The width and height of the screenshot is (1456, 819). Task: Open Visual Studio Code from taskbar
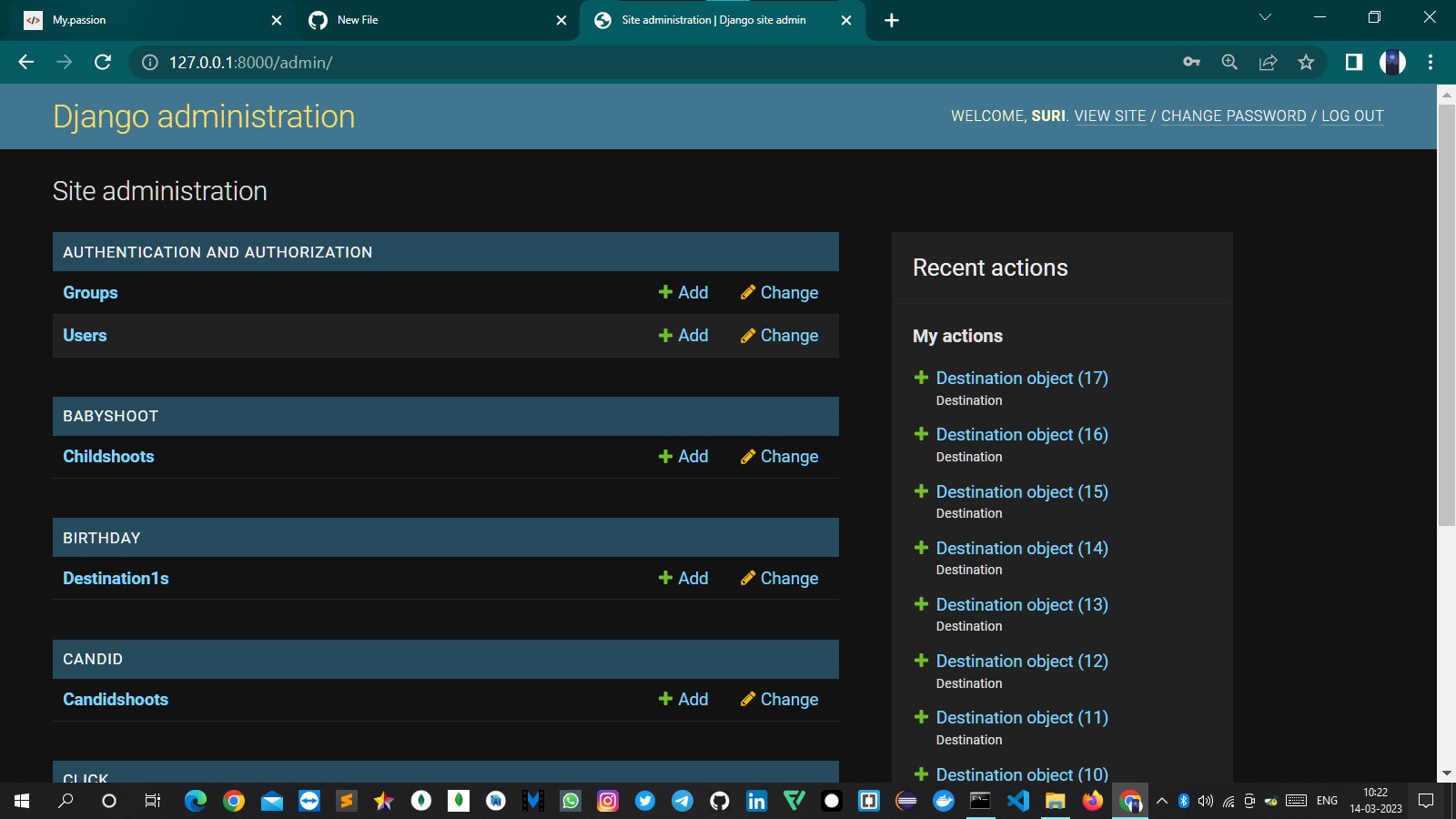point(1018,801)
